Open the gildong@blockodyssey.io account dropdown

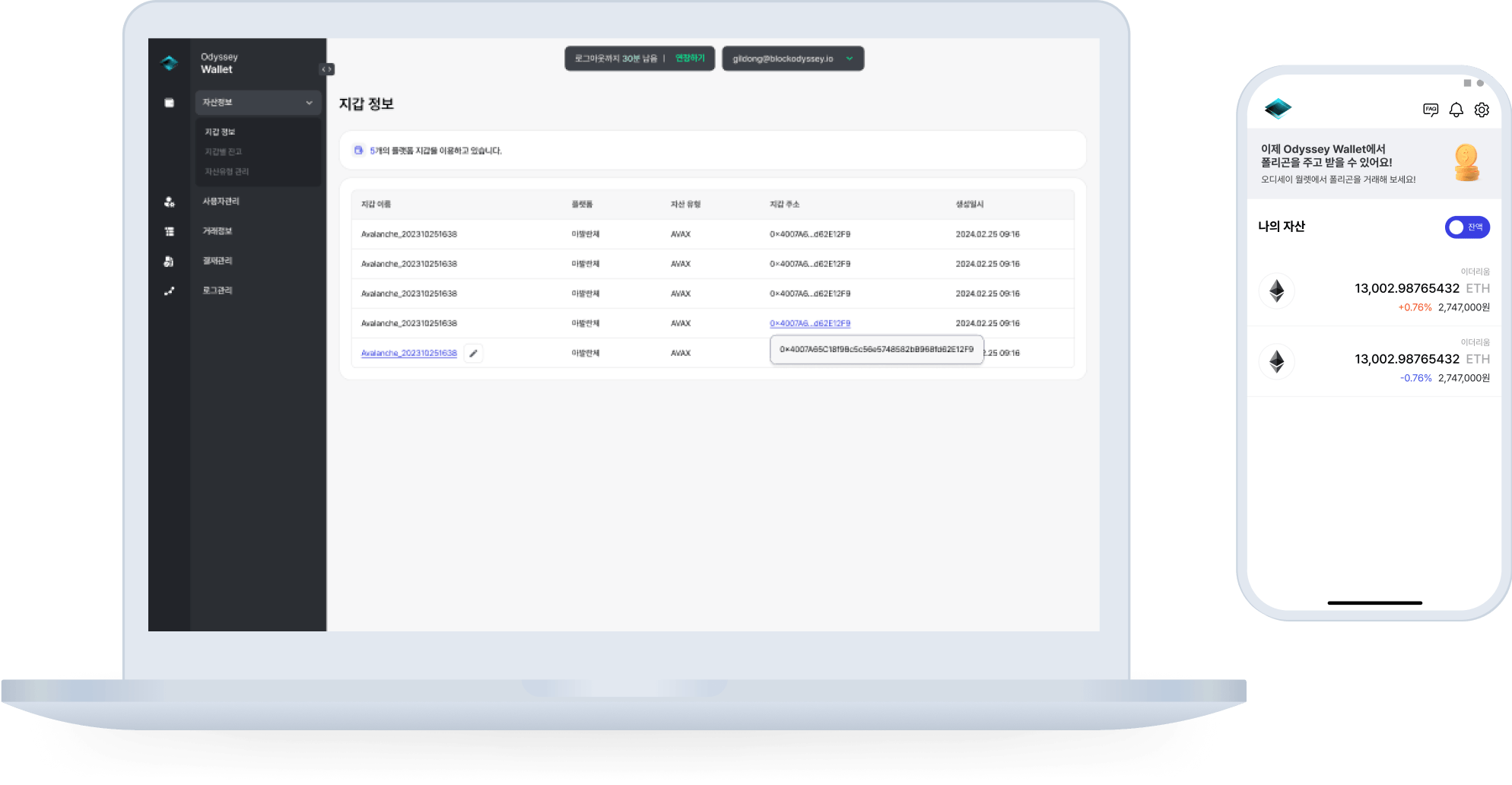coord(793,59)
